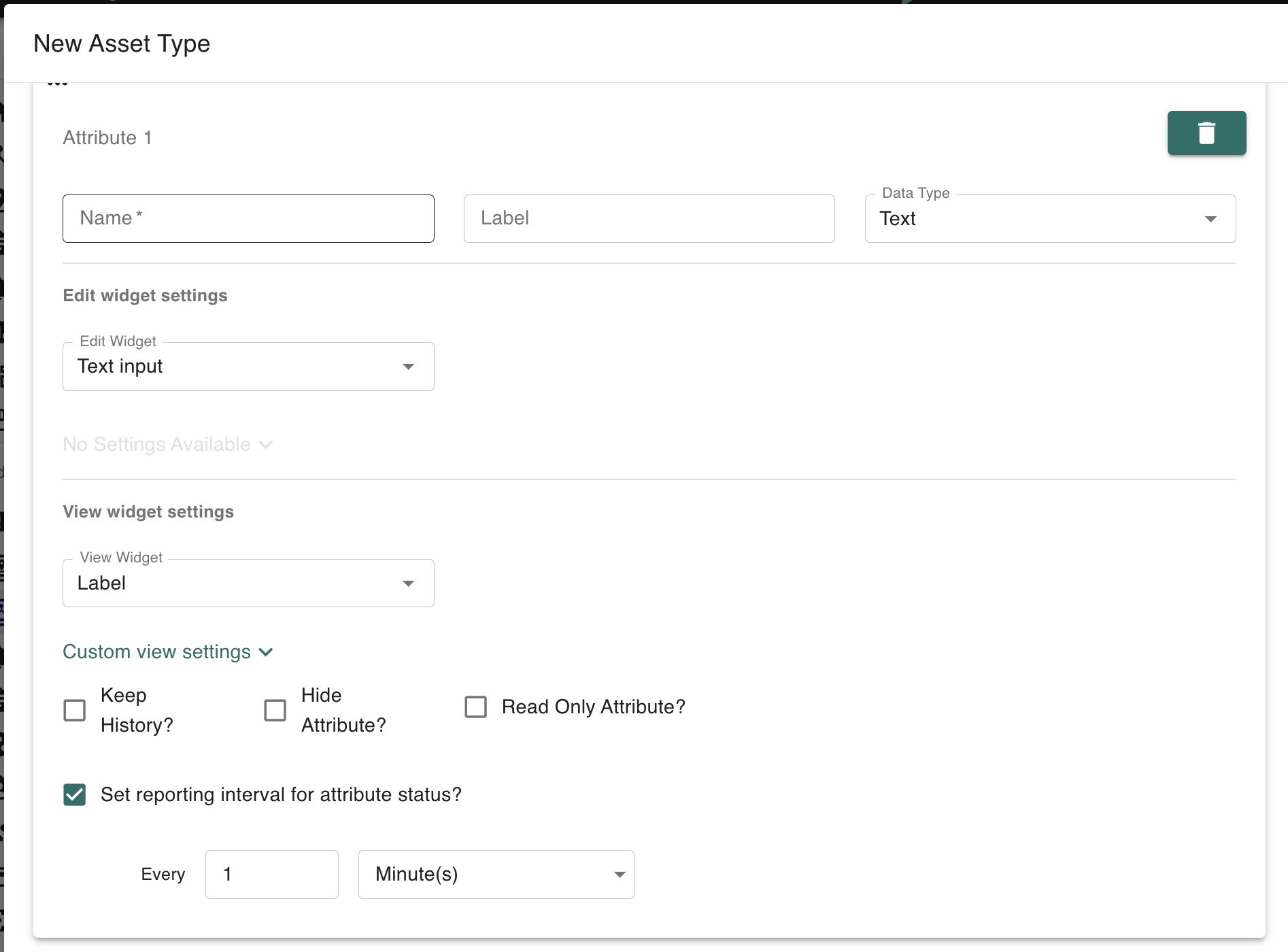Click the Data Type dropdown arrow

[x=1210, y=219]
